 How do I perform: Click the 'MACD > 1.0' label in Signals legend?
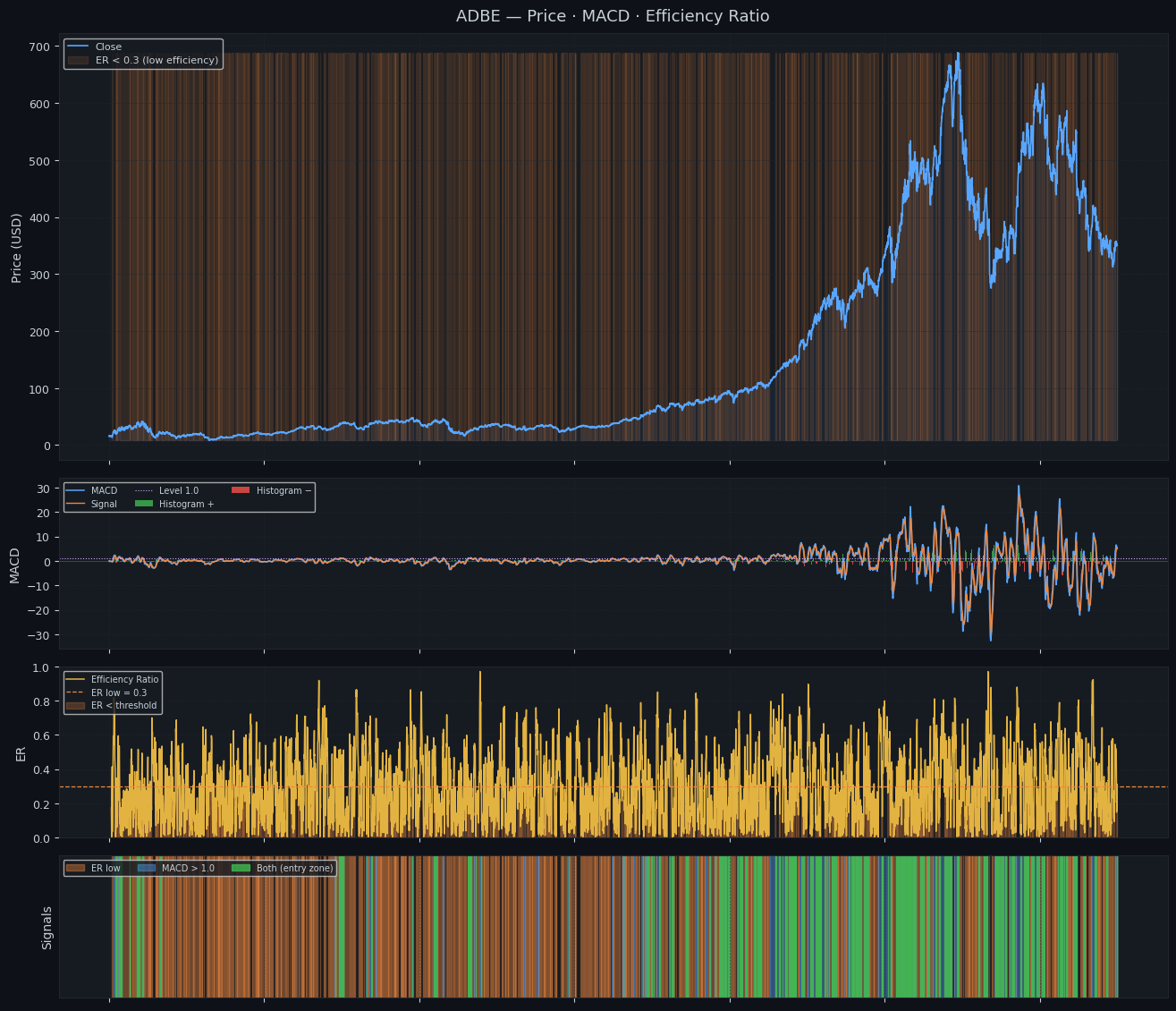click(188, 869)
